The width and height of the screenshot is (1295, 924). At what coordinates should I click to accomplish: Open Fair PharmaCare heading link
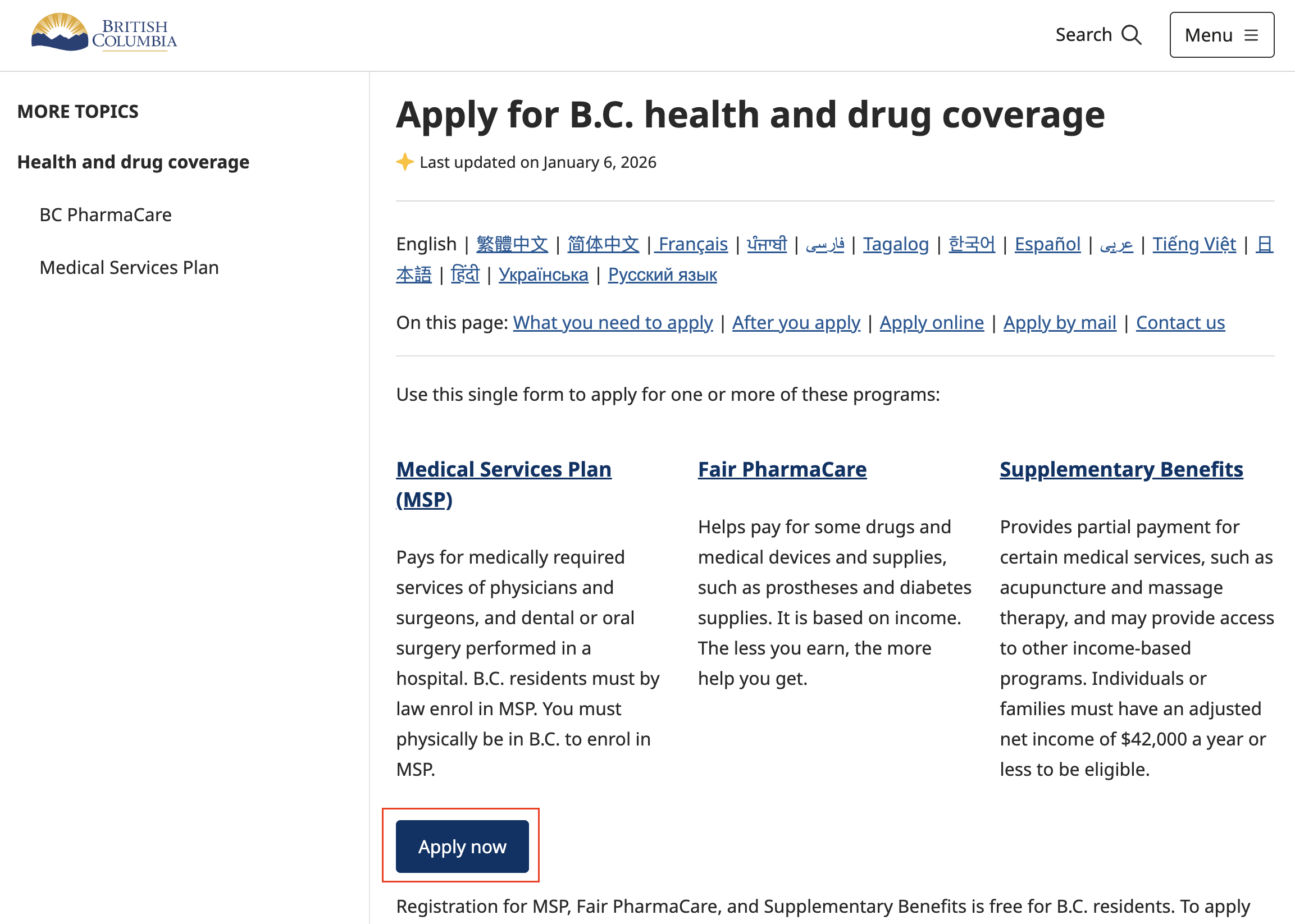[x=782, y=469]
